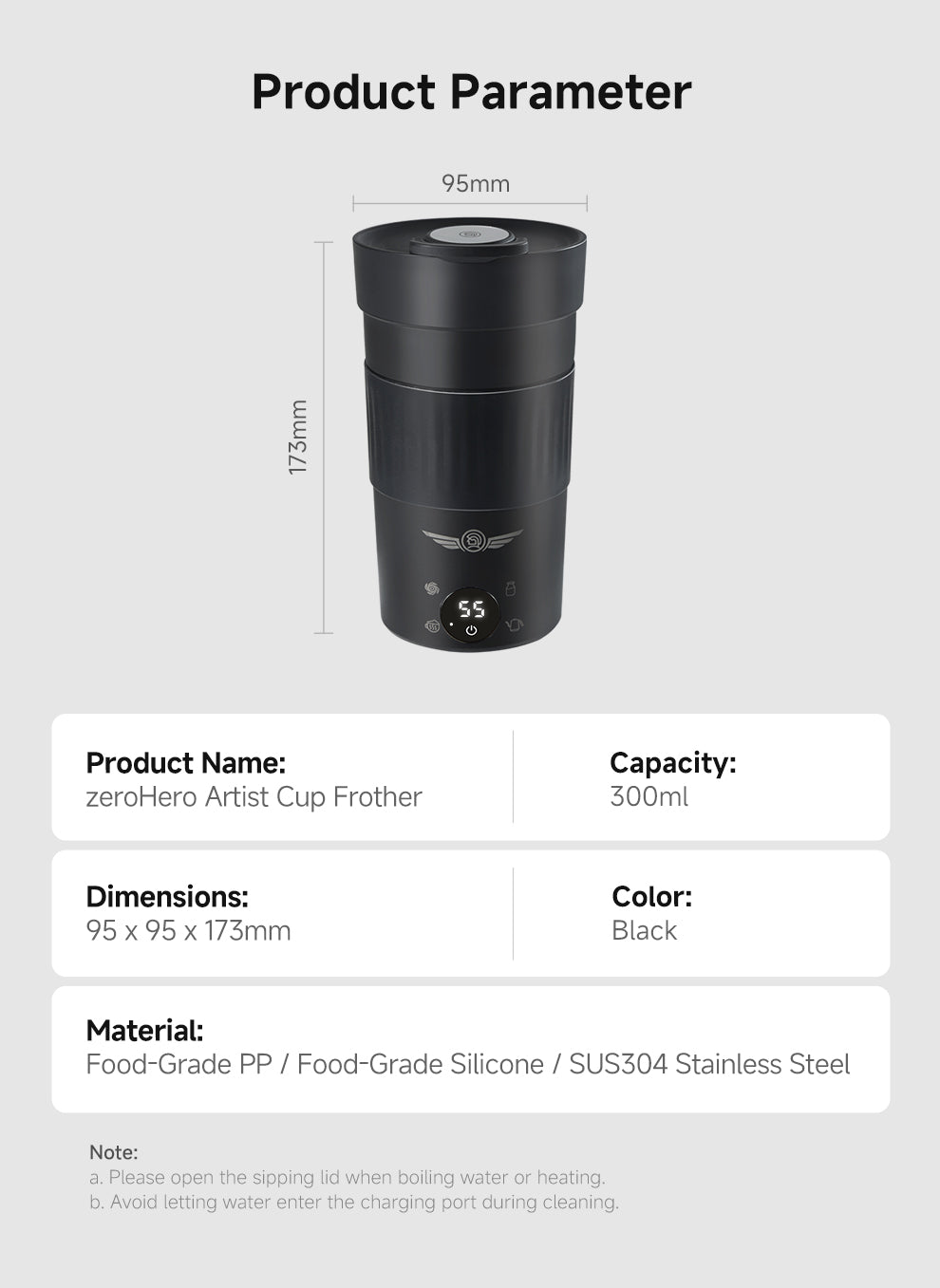Click the Capacity 300ml value
This screenshot has height=1288, width=940.
(x=649, y=797)
